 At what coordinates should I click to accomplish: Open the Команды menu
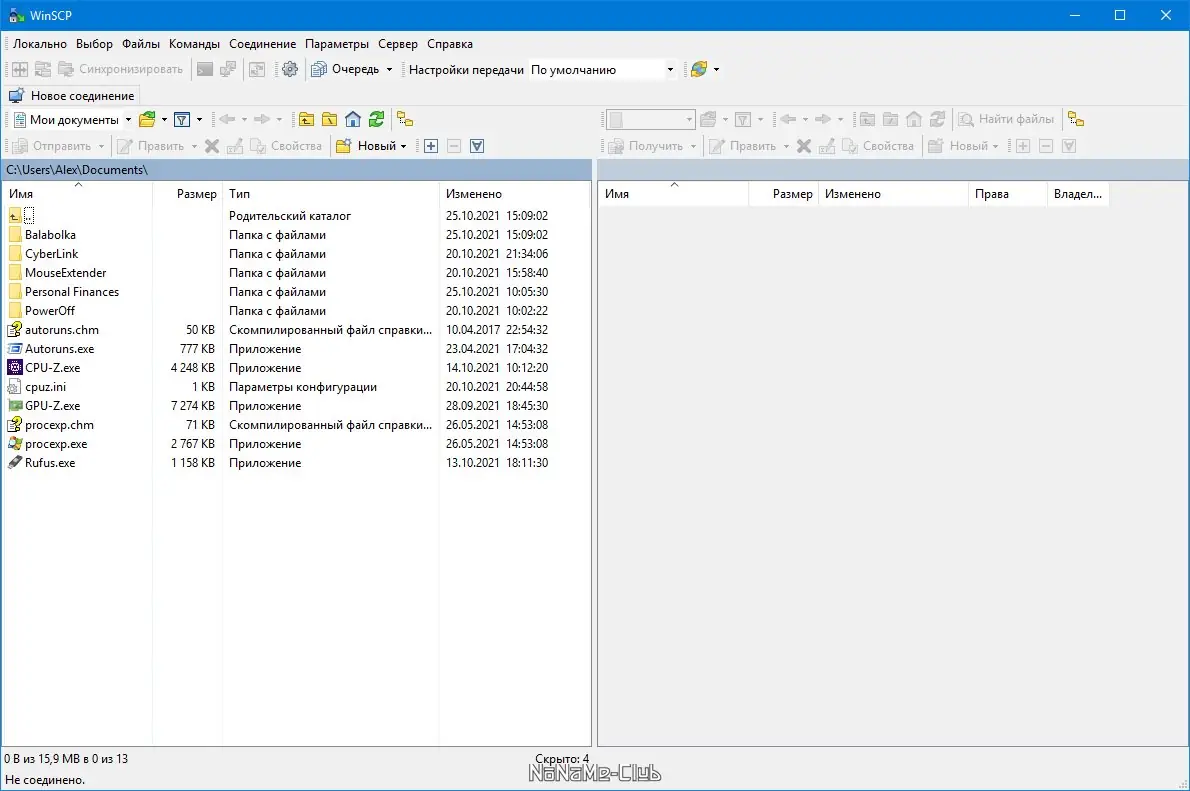tap(194, 44)
